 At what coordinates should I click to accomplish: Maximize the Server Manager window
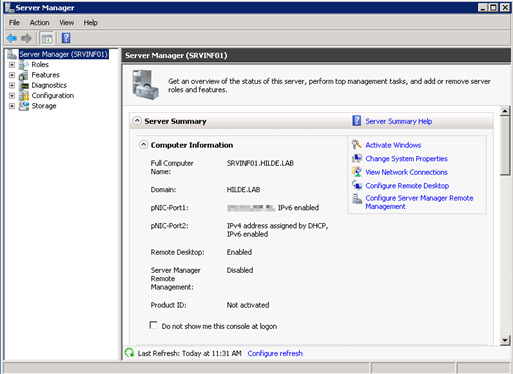coord(494,7)
